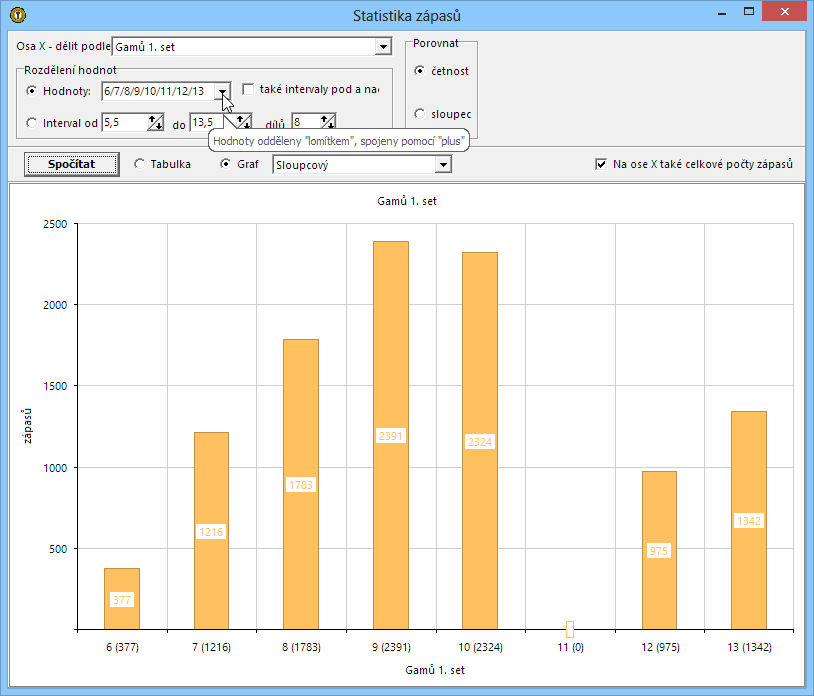This screenshot has height=696, width=814.
Task: Select the sloupec comparison option
Action: [420, 114]
